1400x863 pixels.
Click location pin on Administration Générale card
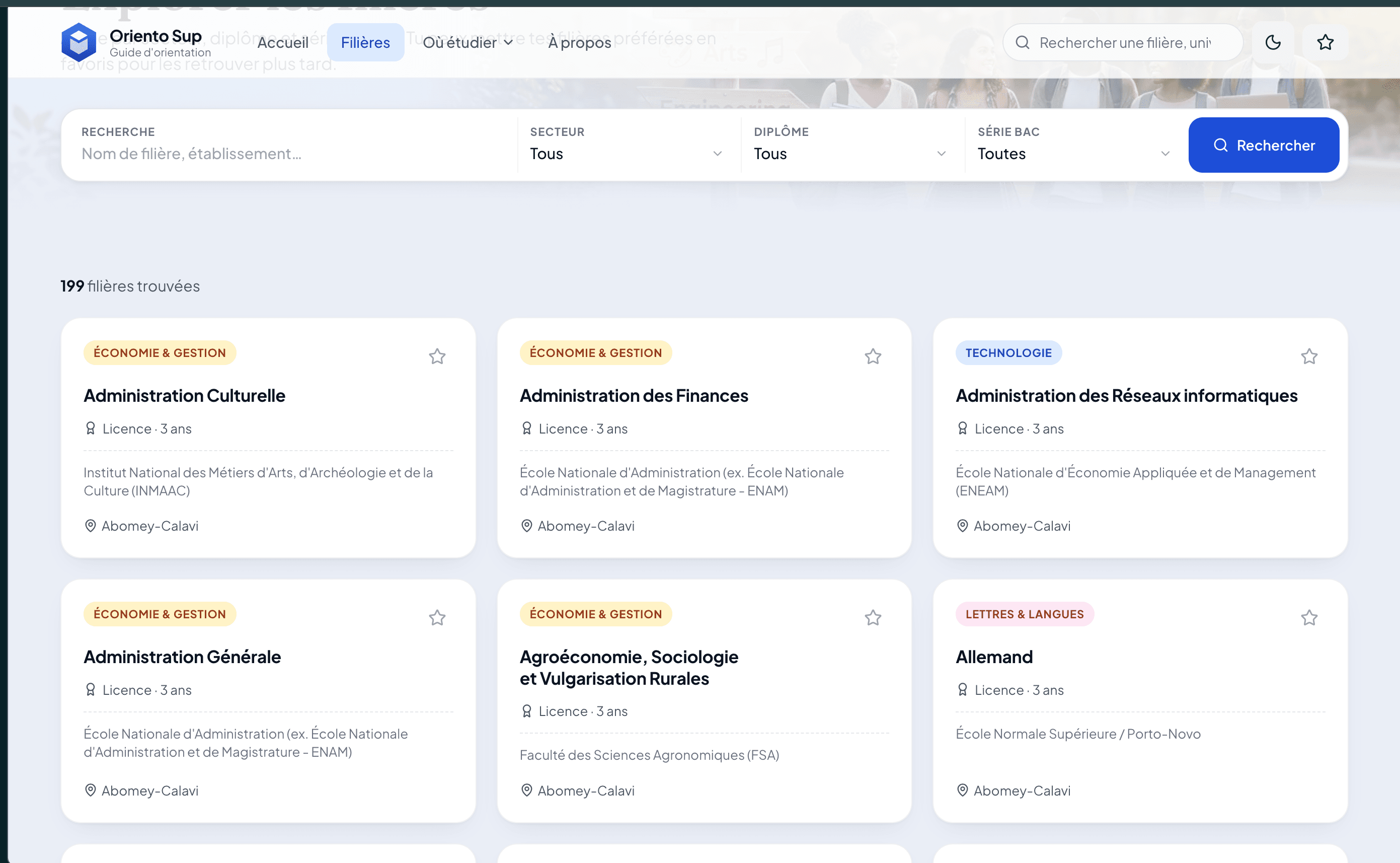click(90, 790)
